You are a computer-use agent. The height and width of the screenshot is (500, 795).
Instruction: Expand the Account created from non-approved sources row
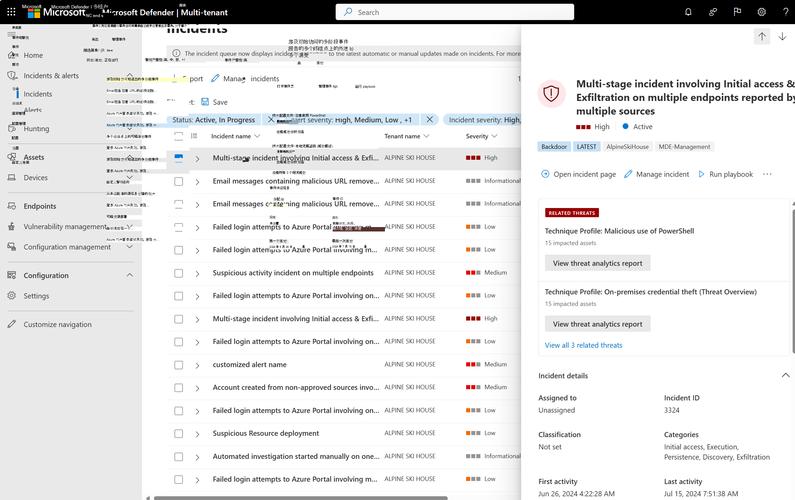point(198,388)
